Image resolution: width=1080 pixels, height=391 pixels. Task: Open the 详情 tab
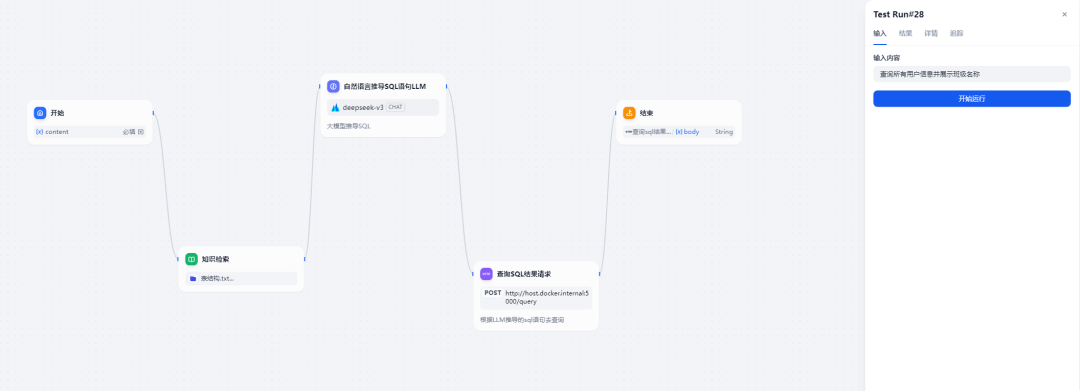(931, 33)
